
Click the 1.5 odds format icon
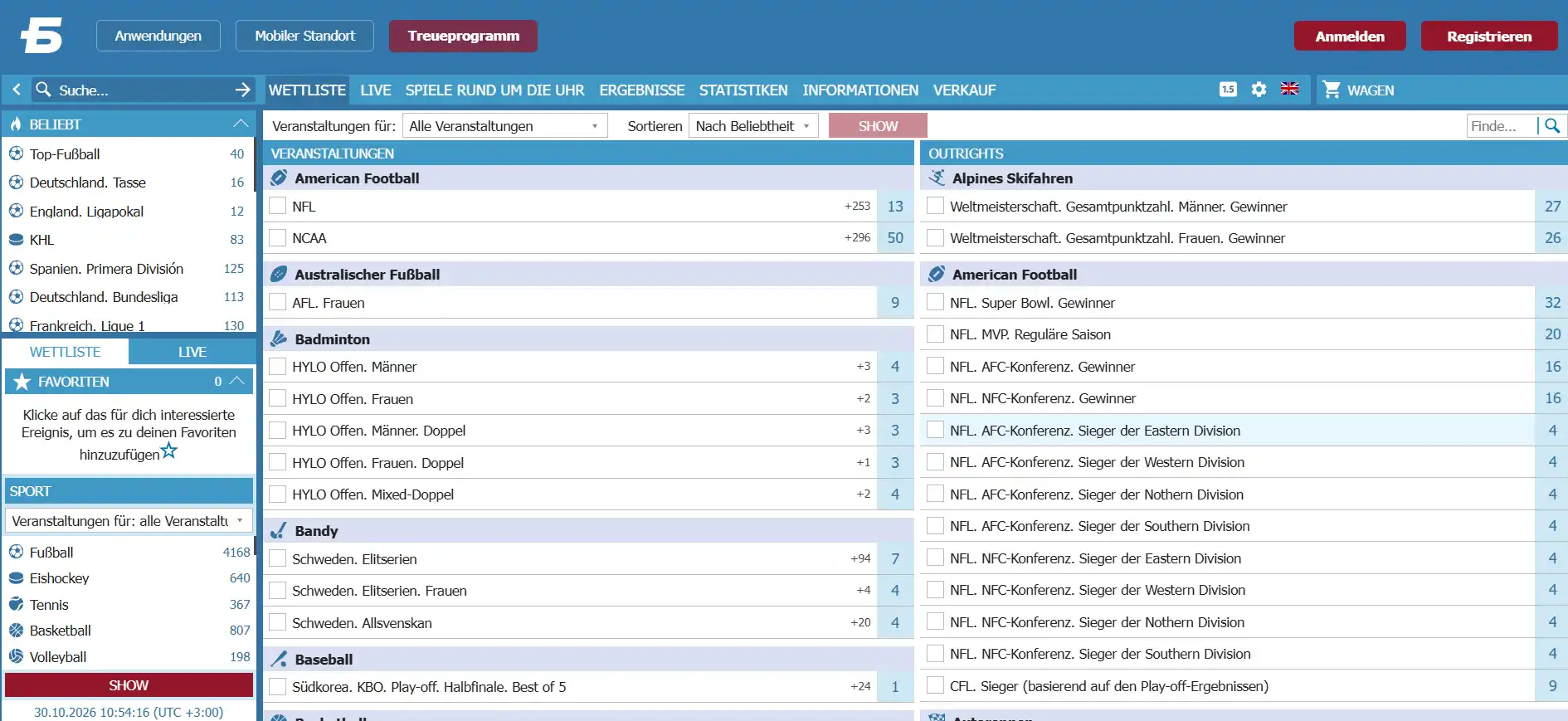[1228, 90]
